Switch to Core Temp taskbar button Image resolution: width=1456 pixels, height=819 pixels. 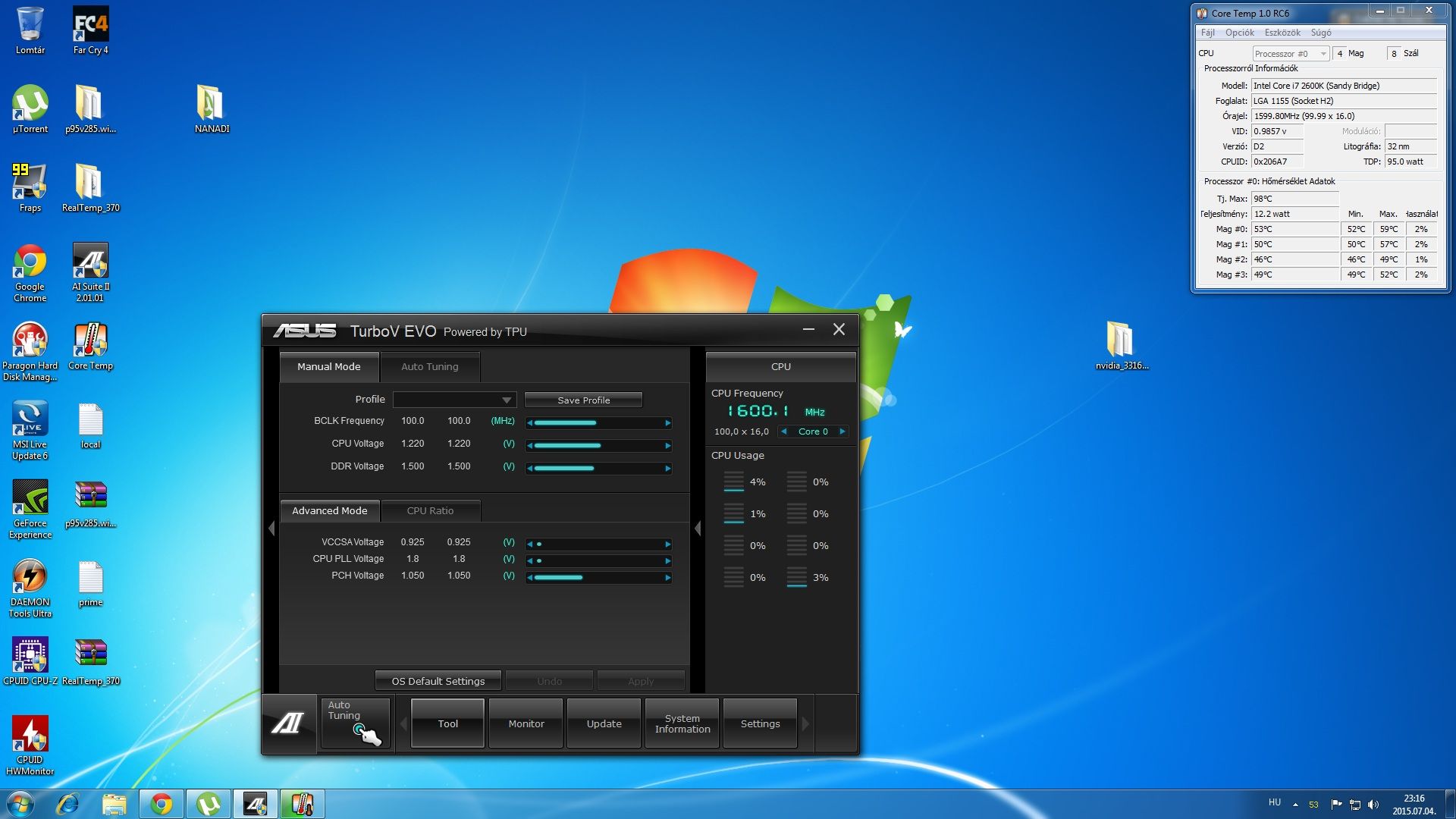pos(302,804)
